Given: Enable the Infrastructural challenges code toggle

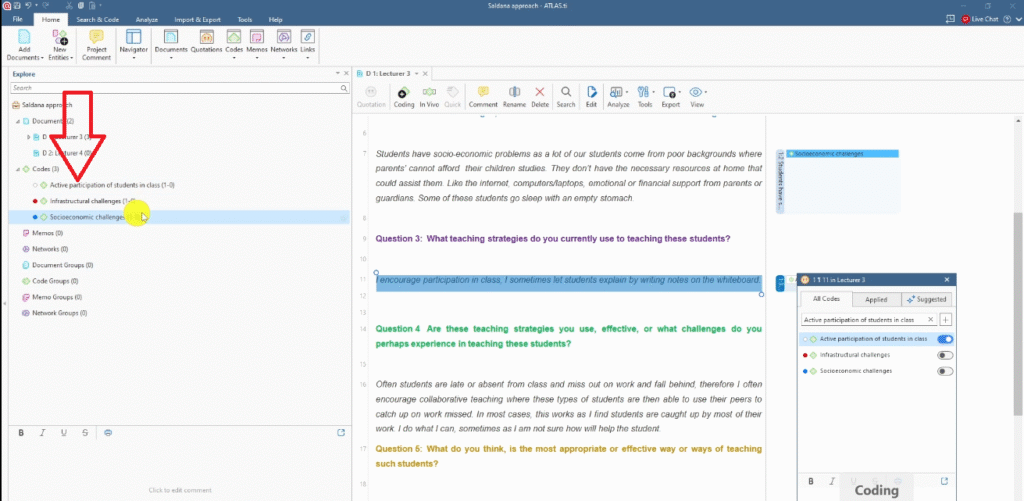Looking at the screenshot, I should (944, 355).
